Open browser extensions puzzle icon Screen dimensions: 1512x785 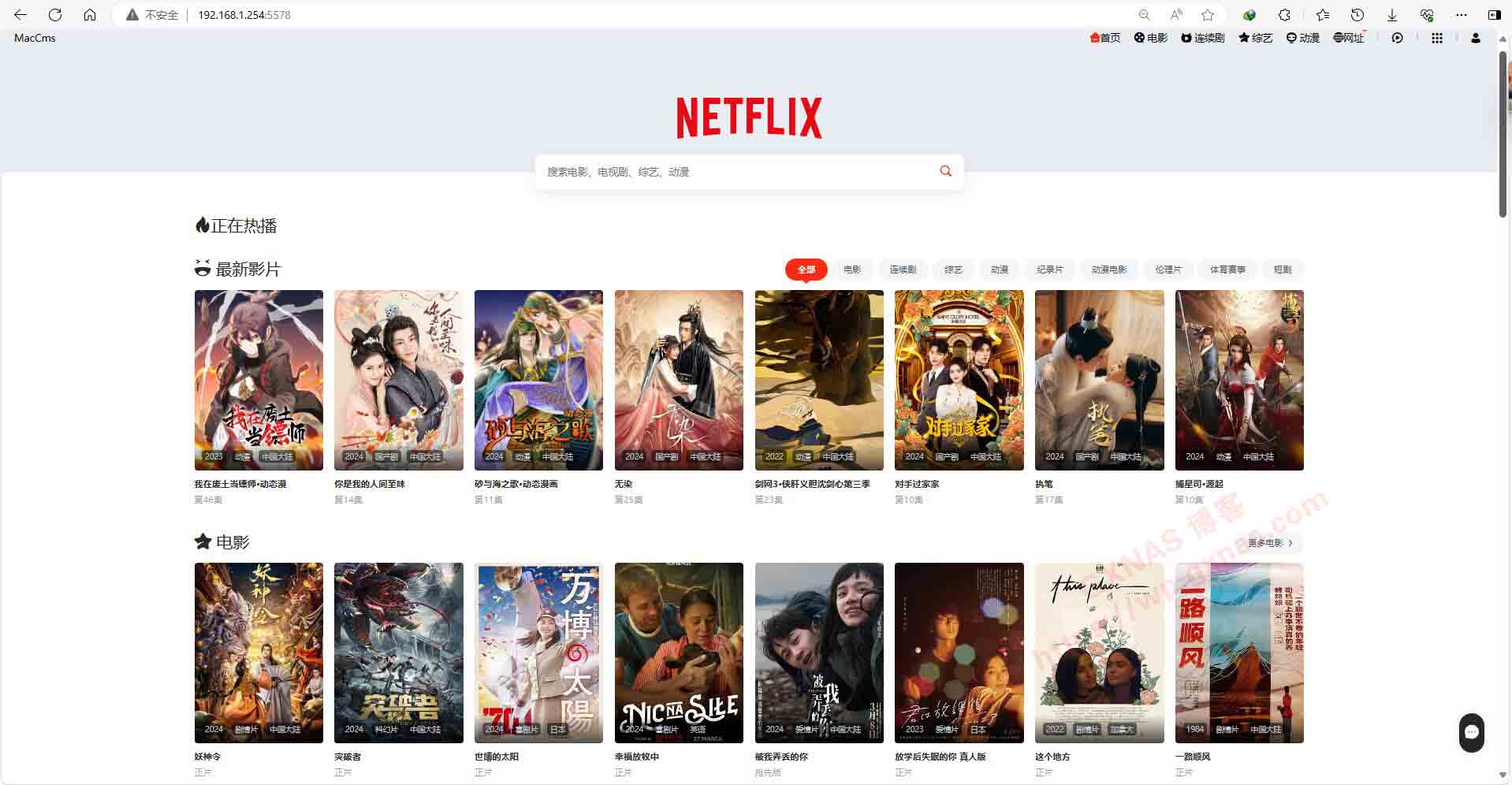click(x=1284, y=15)
